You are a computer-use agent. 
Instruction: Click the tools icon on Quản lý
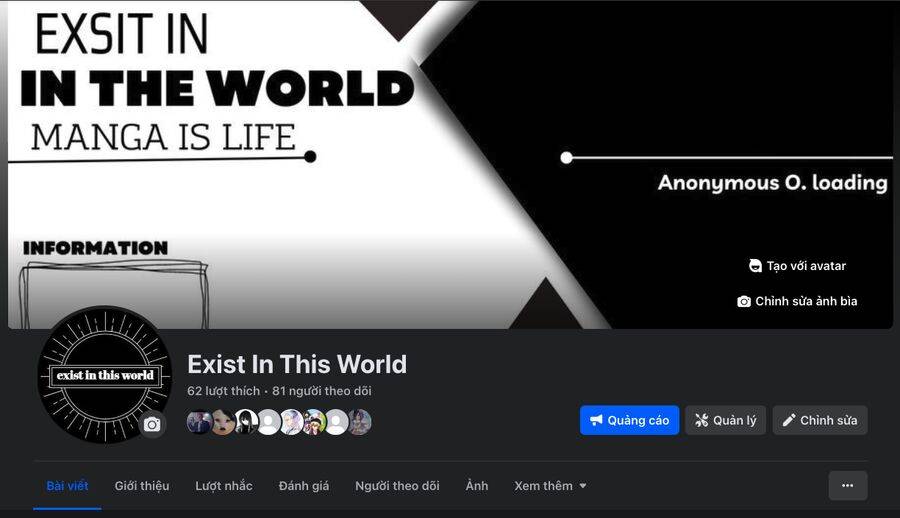pos(701,420)
